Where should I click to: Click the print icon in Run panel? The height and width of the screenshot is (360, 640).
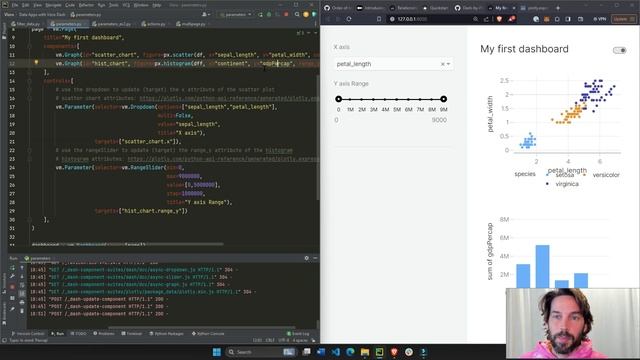22,302
